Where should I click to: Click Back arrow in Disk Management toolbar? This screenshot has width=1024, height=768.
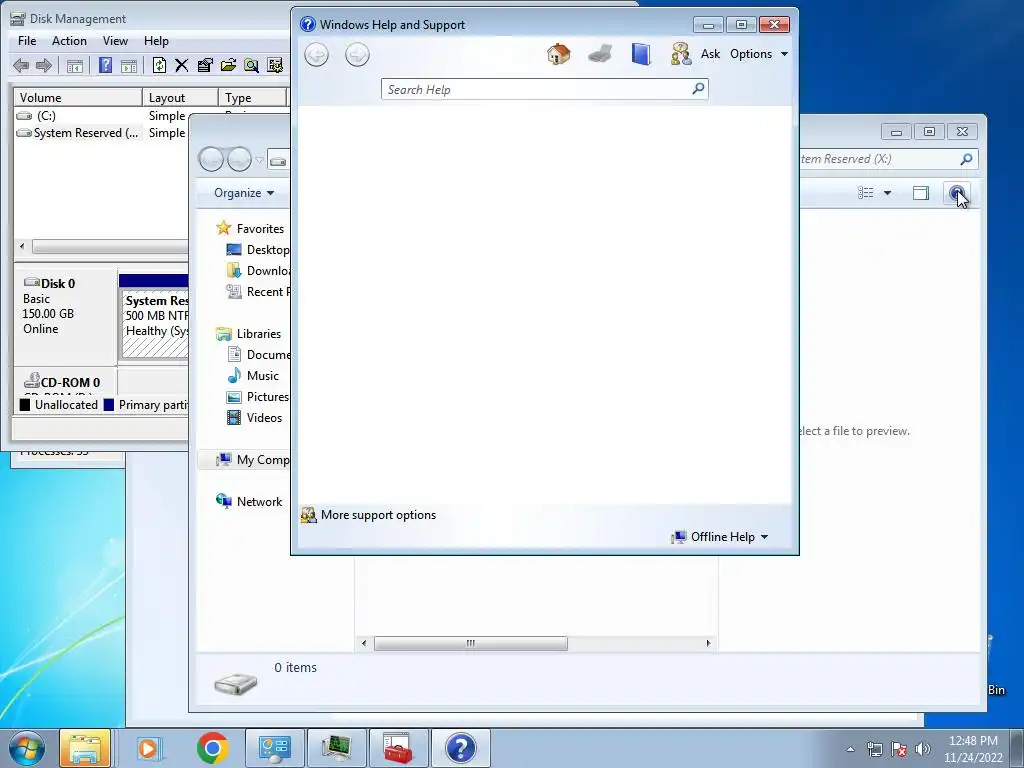(22, 65)
